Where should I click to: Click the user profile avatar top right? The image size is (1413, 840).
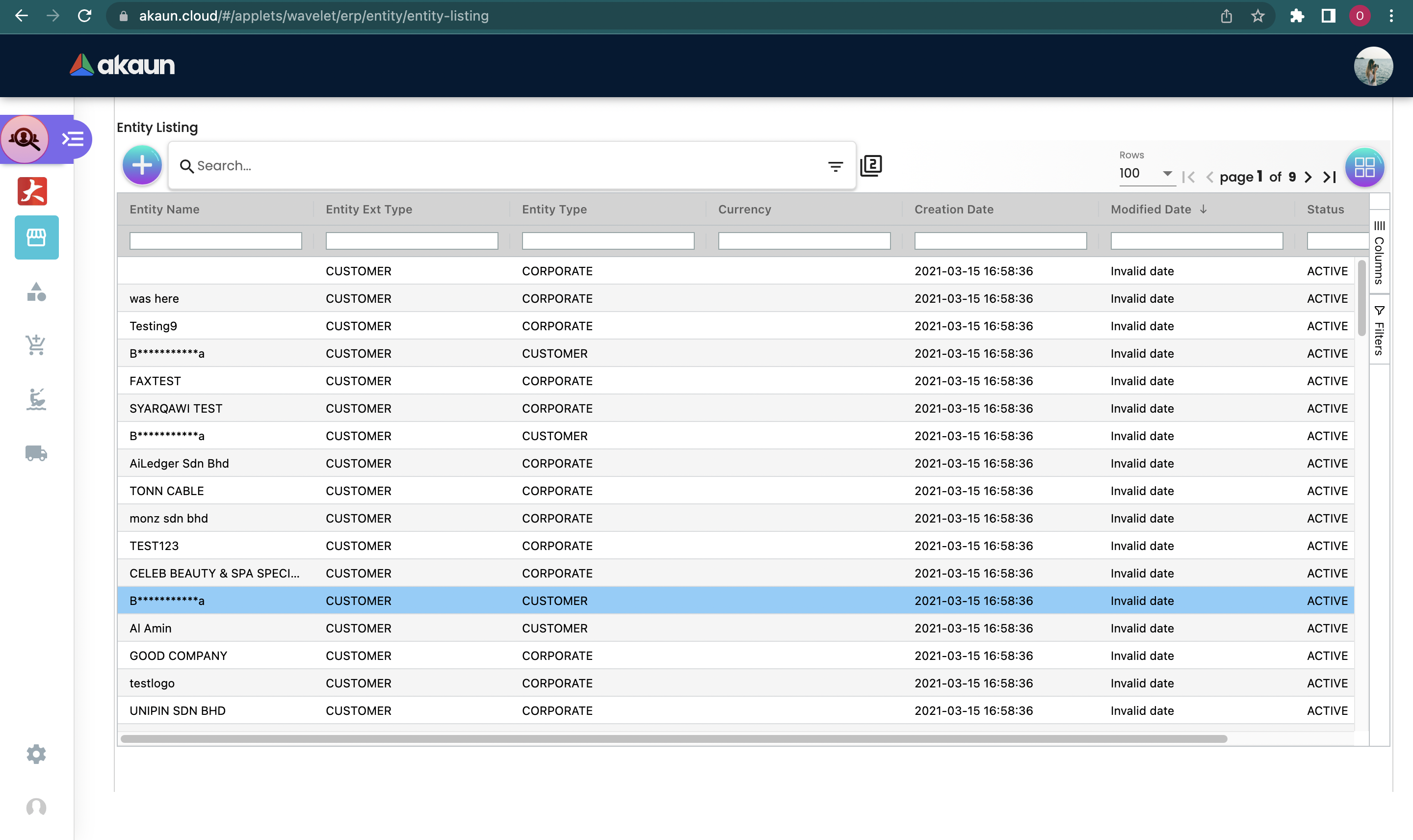[1373, 66]
